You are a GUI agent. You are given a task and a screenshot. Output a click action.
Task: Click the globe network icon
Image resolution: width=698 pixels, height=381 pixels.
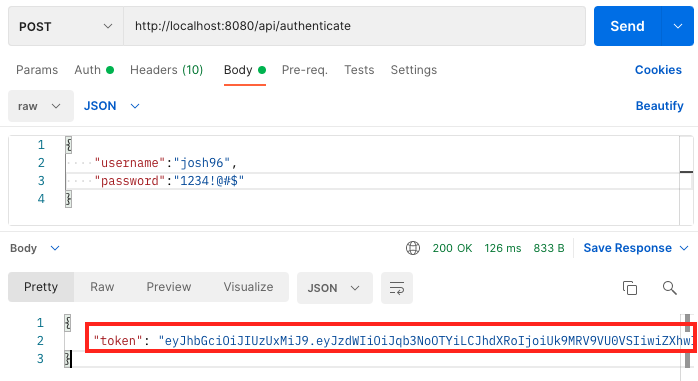click(x=413, y=248)
